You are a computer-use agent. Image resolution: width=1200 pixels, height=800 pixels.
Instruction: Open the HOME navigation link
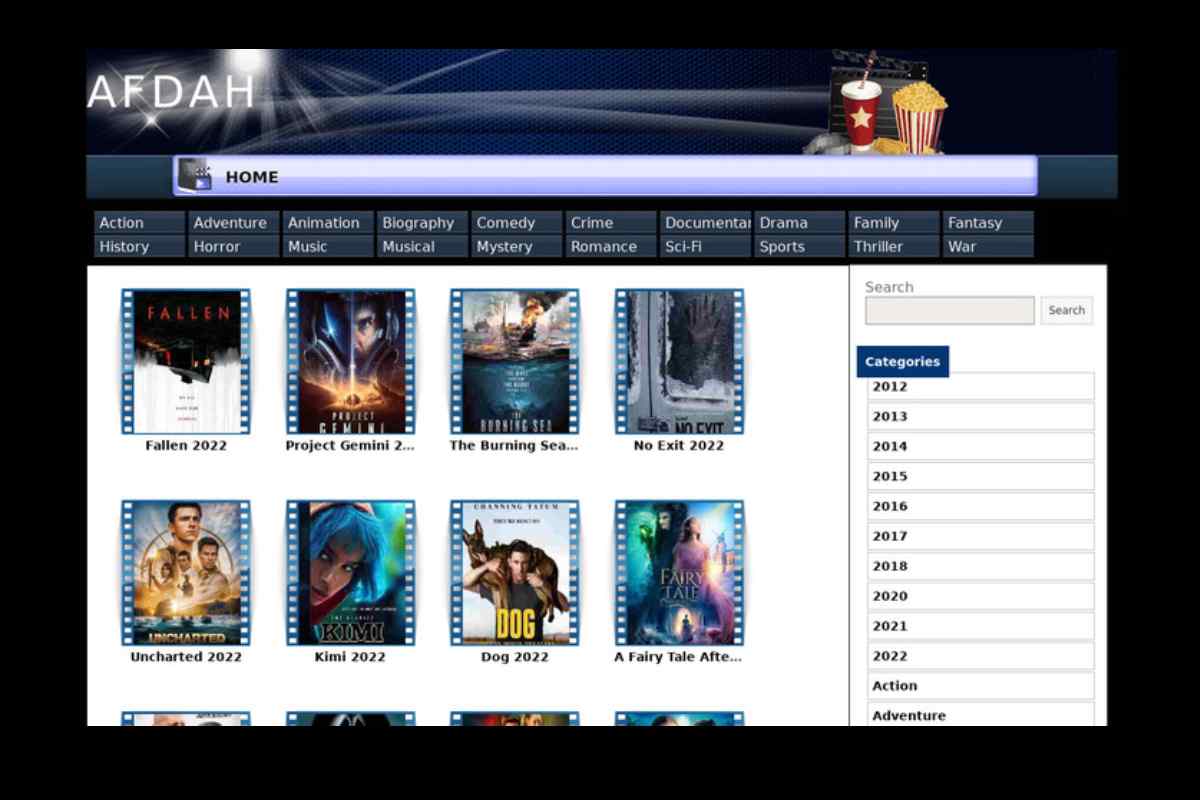tap(252, 177)
